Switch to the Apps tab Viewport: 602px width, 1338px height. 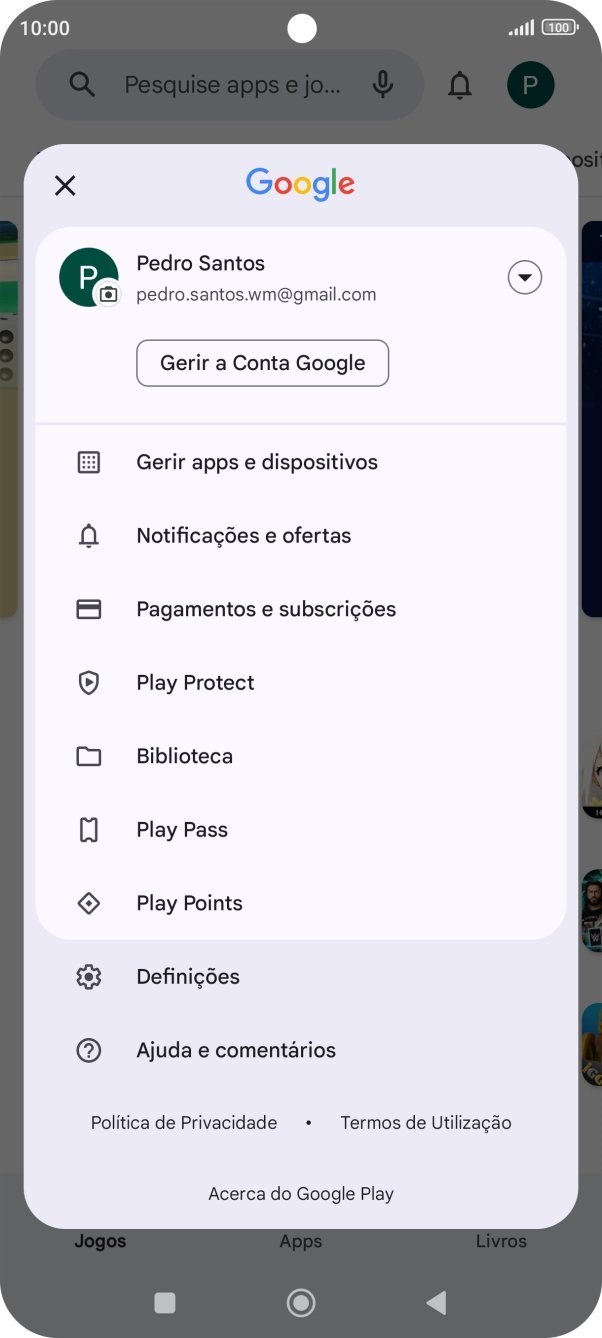301,1240
